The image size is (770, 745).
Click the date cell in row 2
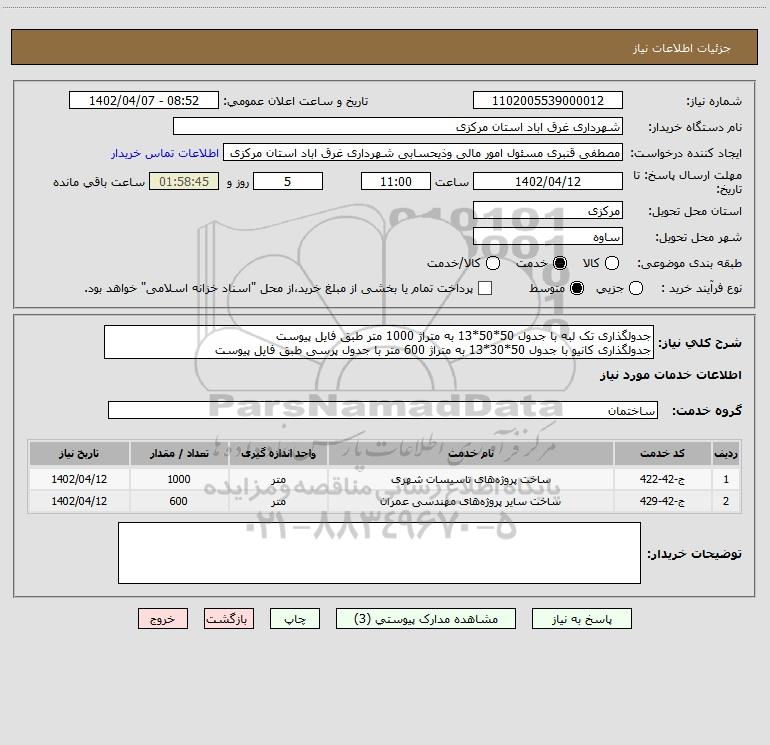pyautogui.click(x=79, y=501)
